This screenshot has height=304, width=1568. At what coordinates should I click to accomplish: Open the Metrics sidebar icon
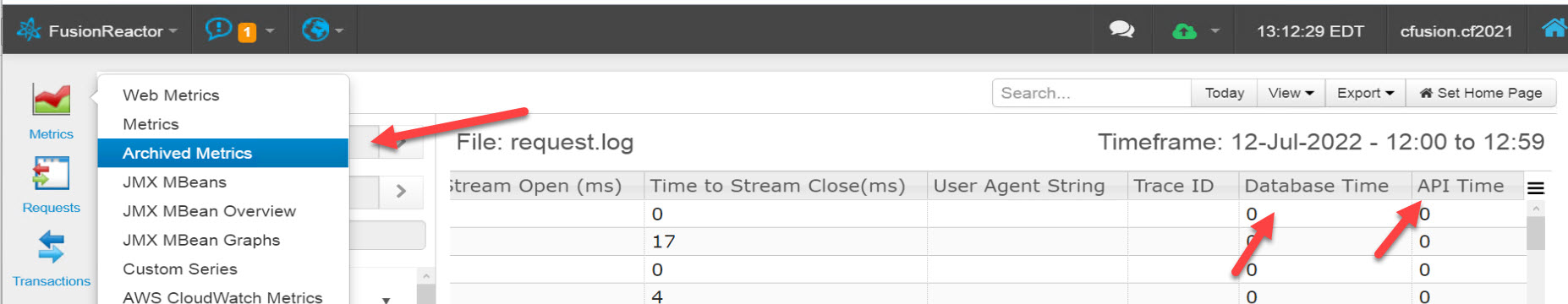point(51,111)
